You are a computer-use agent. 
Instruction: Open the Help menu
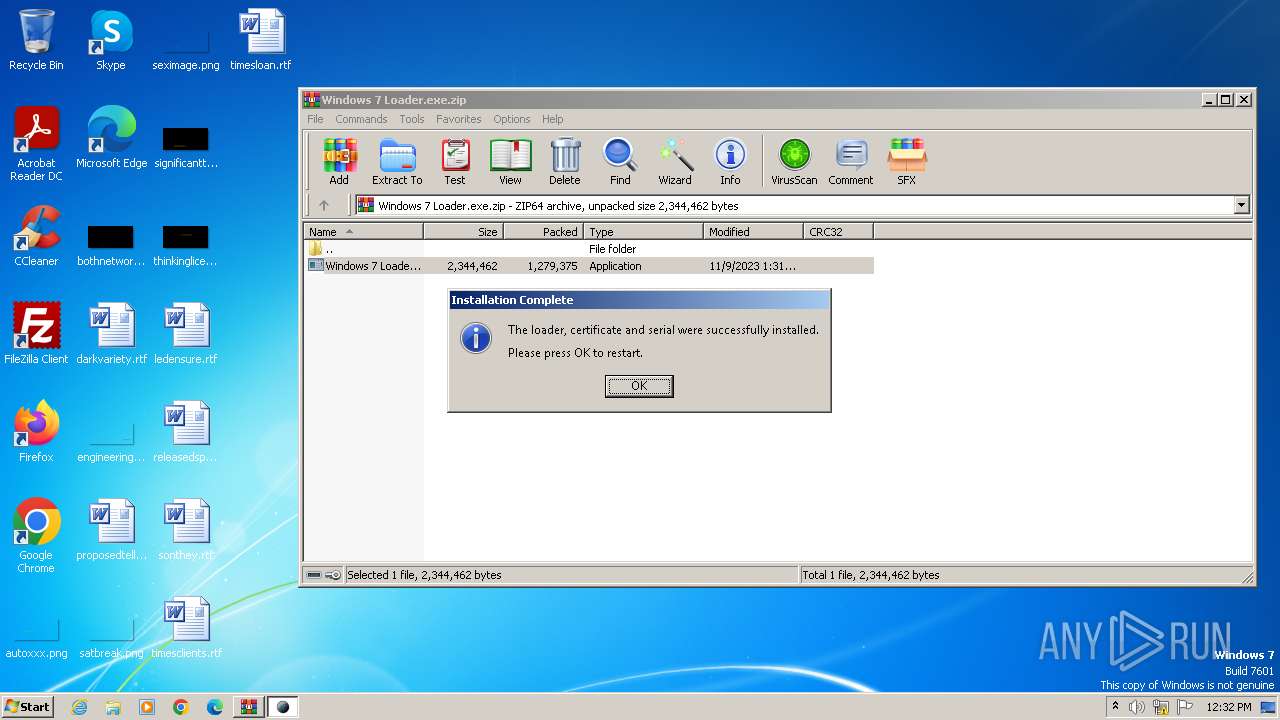pyautogui.click(x=552, y=119)
